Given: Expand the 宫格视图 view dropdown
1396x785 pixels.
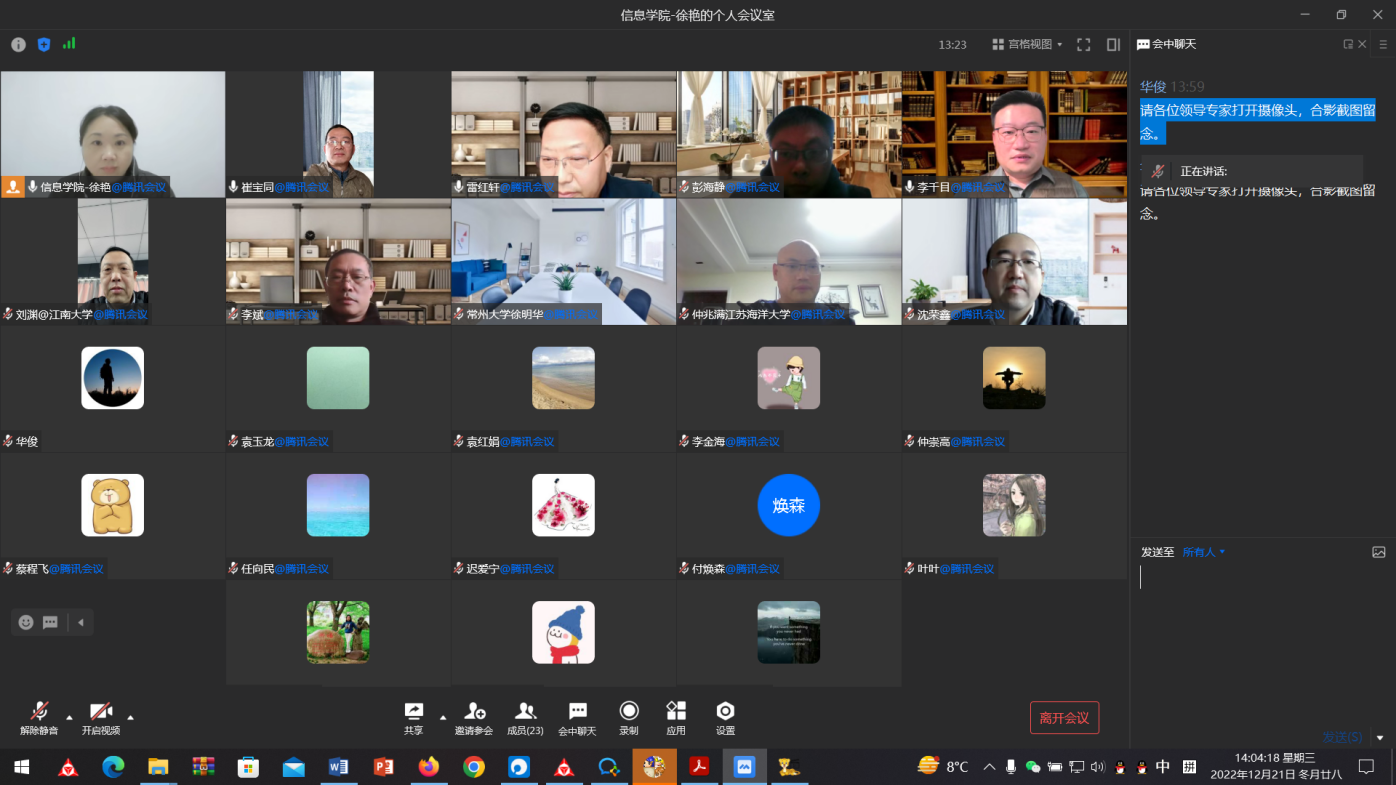Looking at the screenshot, I should point(1027,45).
